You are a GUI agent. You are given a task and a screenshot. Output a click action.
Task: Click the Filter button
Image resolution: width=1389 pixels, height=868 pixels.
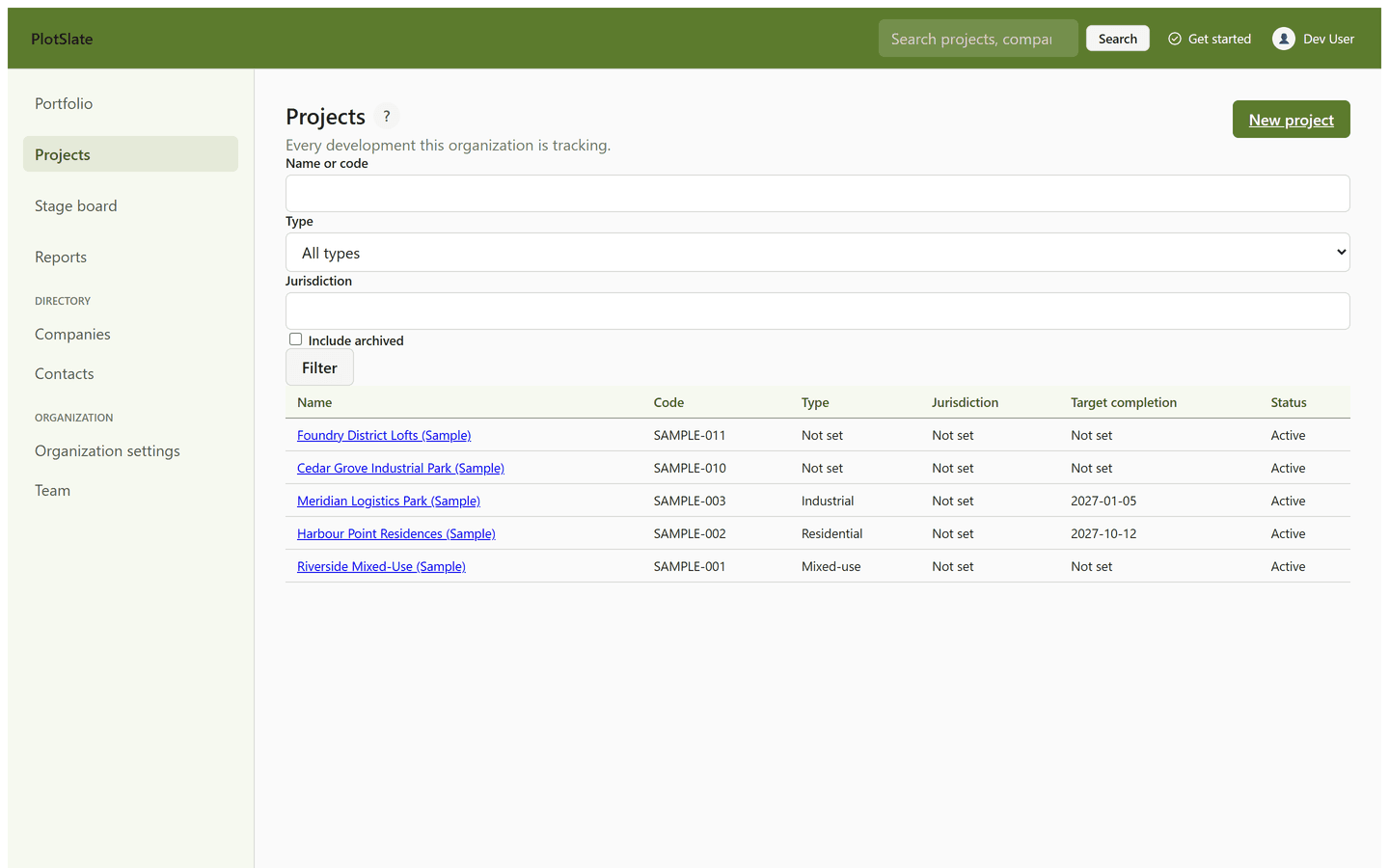319,367
